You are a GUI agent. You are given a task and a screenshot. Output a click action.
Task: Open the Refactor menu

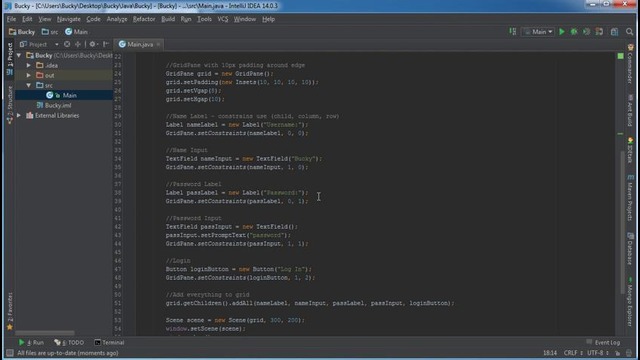[144, 19]
